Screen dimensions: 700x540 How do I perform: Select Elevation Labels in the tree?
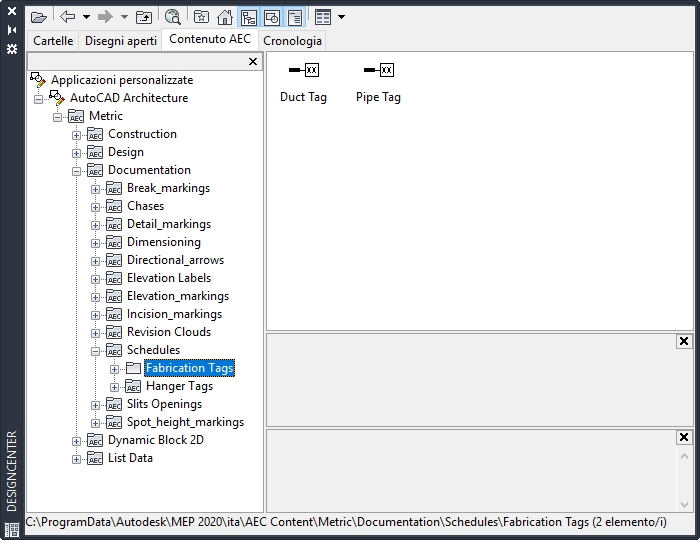point(169,278)
